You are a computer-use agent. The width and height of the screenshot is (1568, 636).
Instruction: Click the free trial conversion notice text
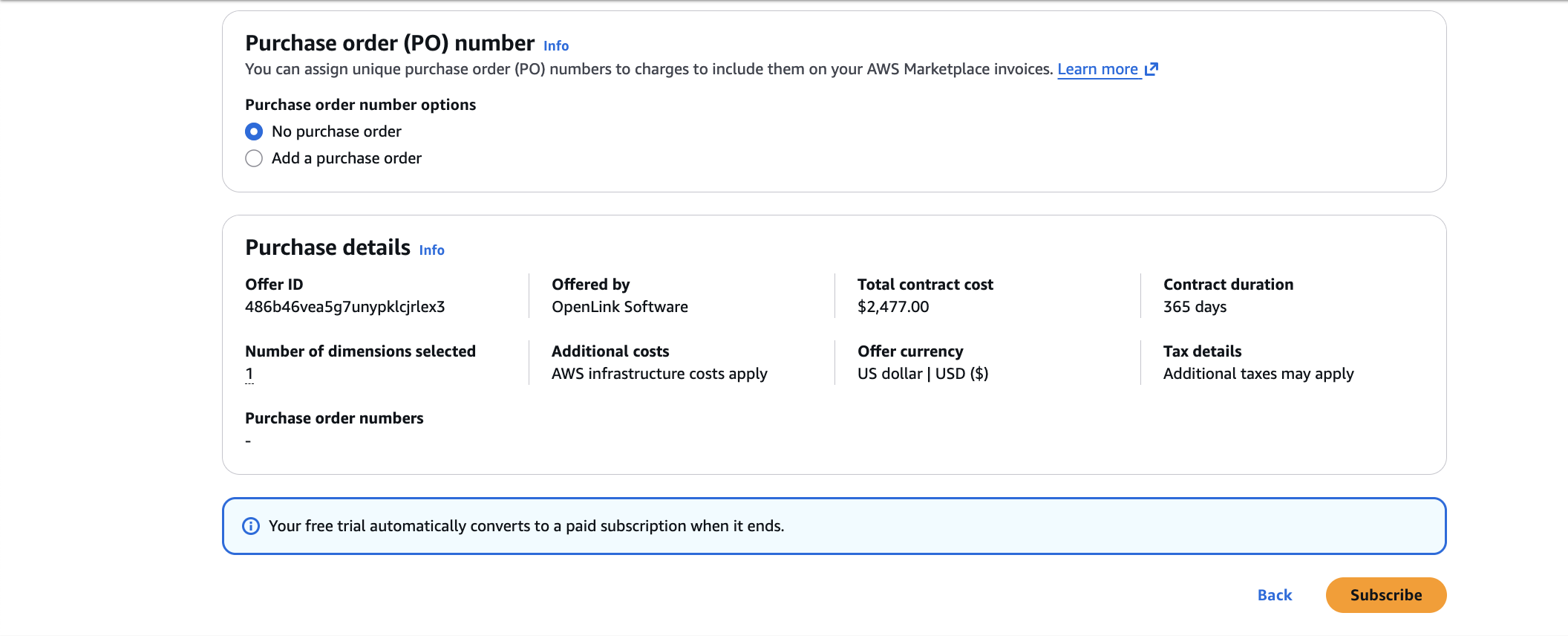click(526, 526)
